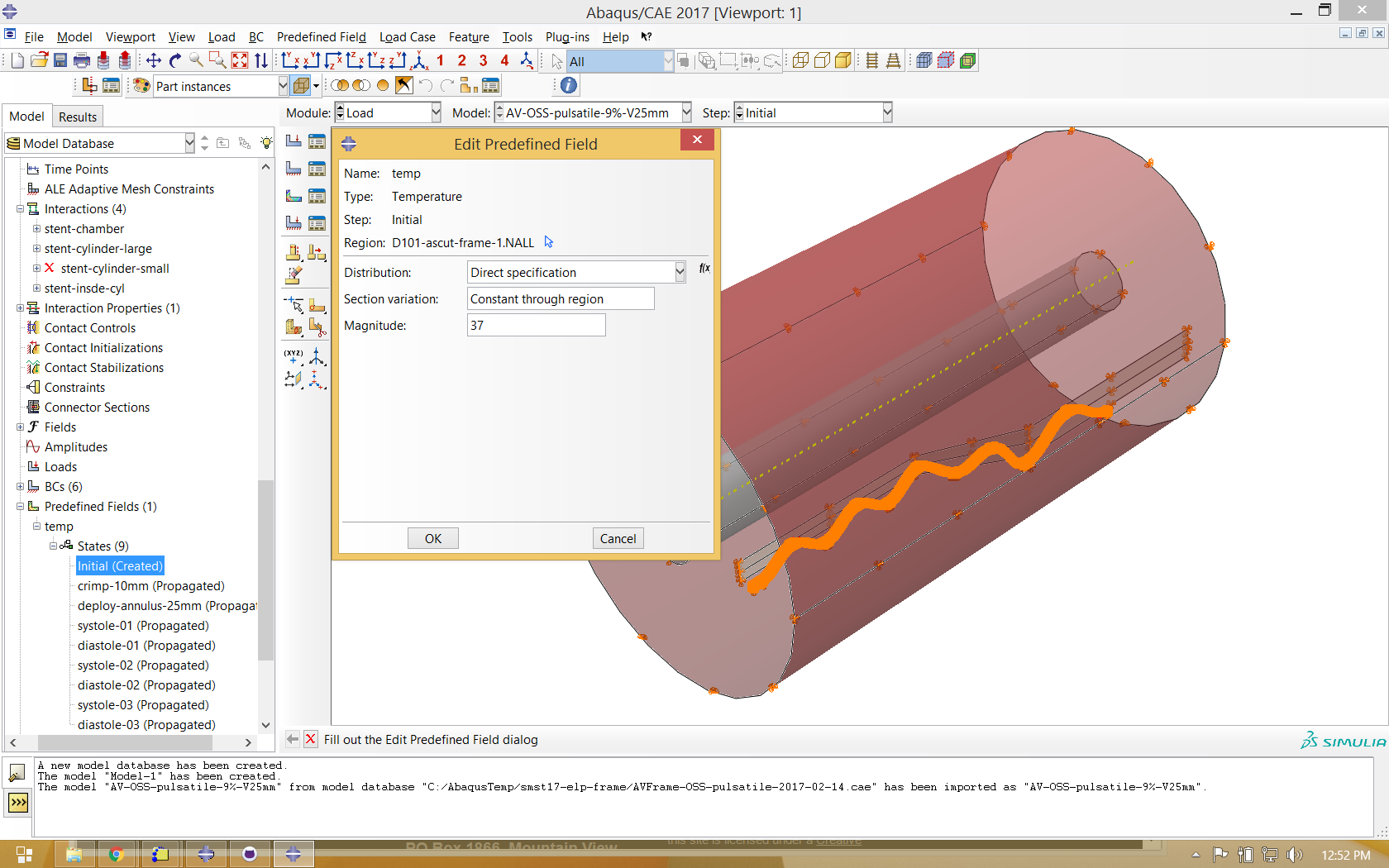Select the Pan View tool
This screenshot has height=868, width=1389.
point(153,60)
